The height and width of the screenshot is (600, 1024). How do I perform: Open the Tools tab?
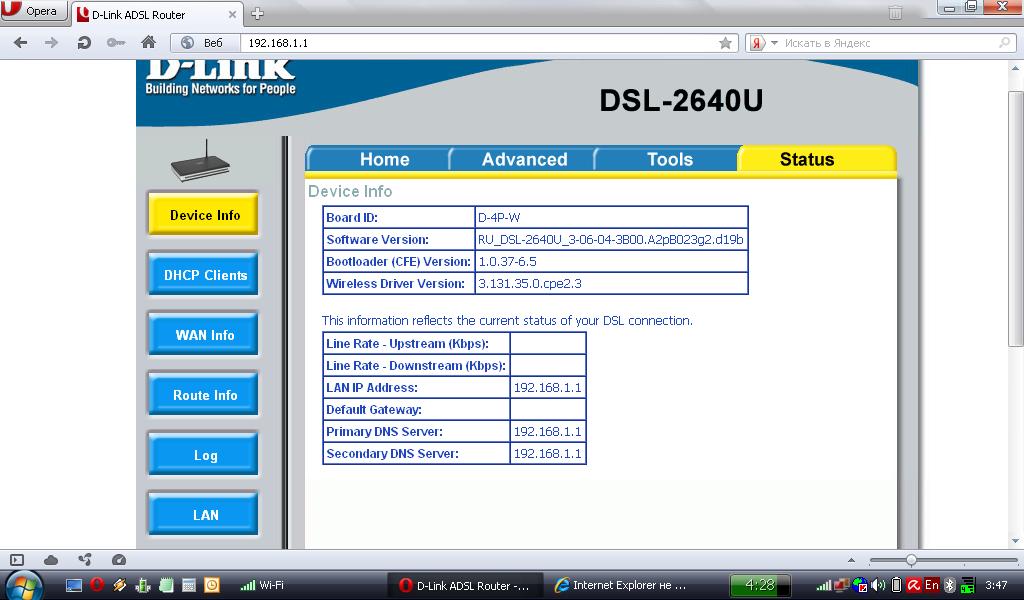tap(669, 159)
